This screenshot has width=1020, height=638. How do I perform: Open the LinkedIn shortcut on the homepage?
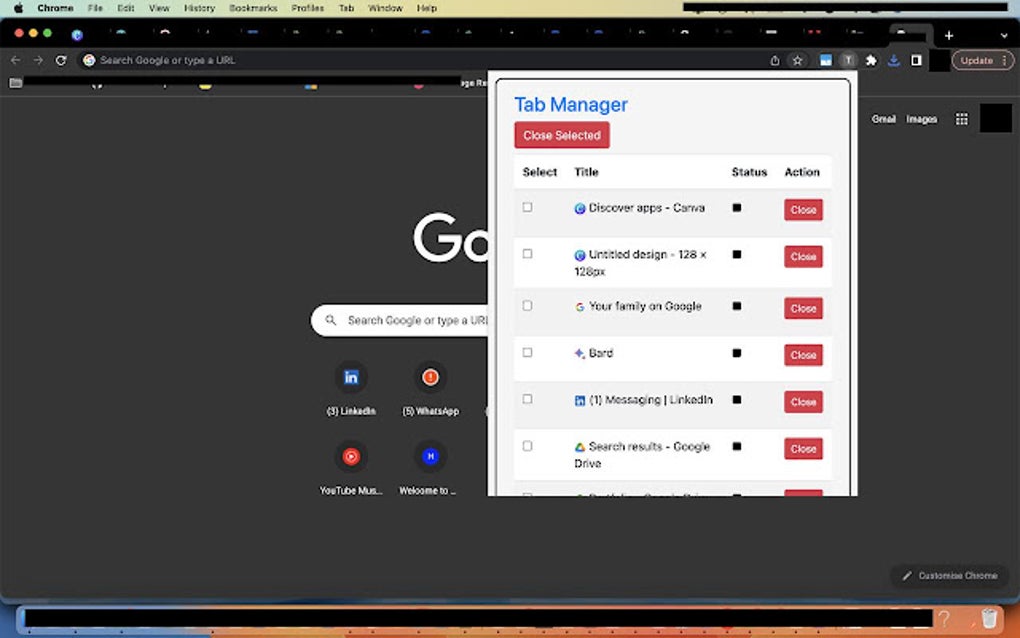tap(351, 377)
